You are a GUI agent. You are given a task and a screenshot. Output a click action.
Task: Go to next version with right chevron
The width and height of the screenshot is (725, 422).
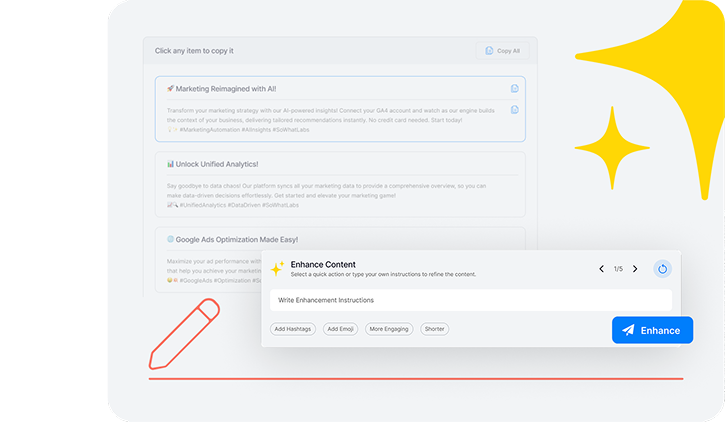pyautogui.click(x=635, y=269)
